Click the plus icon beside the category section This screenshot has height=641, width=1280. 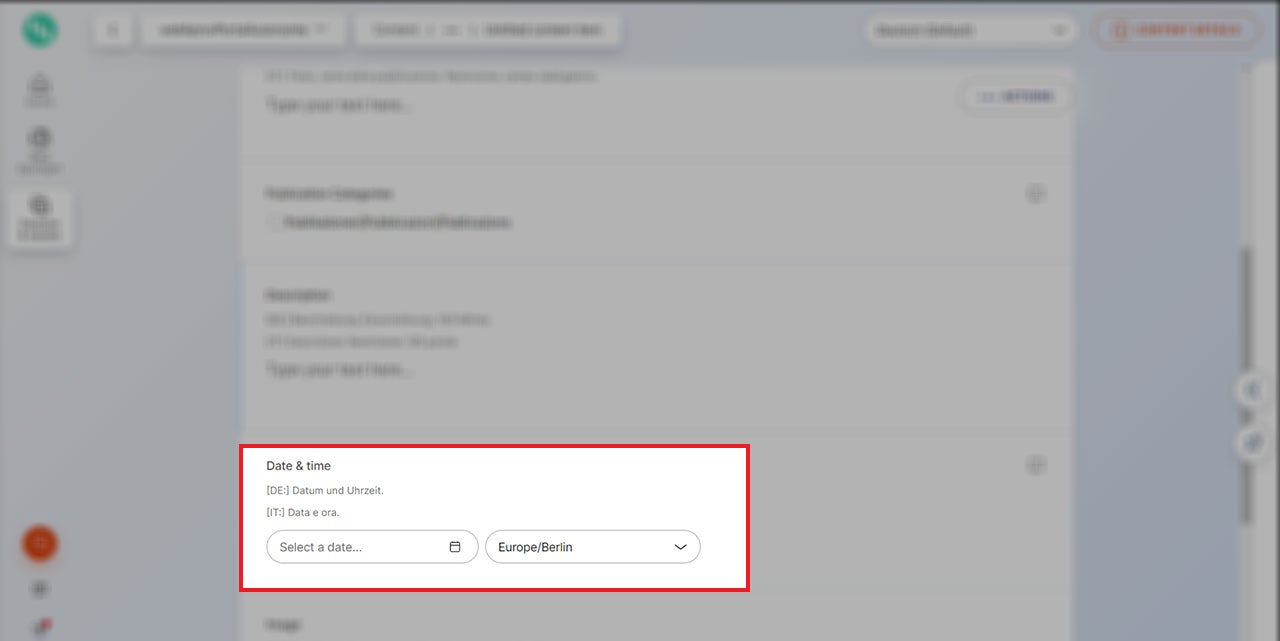1036,194
